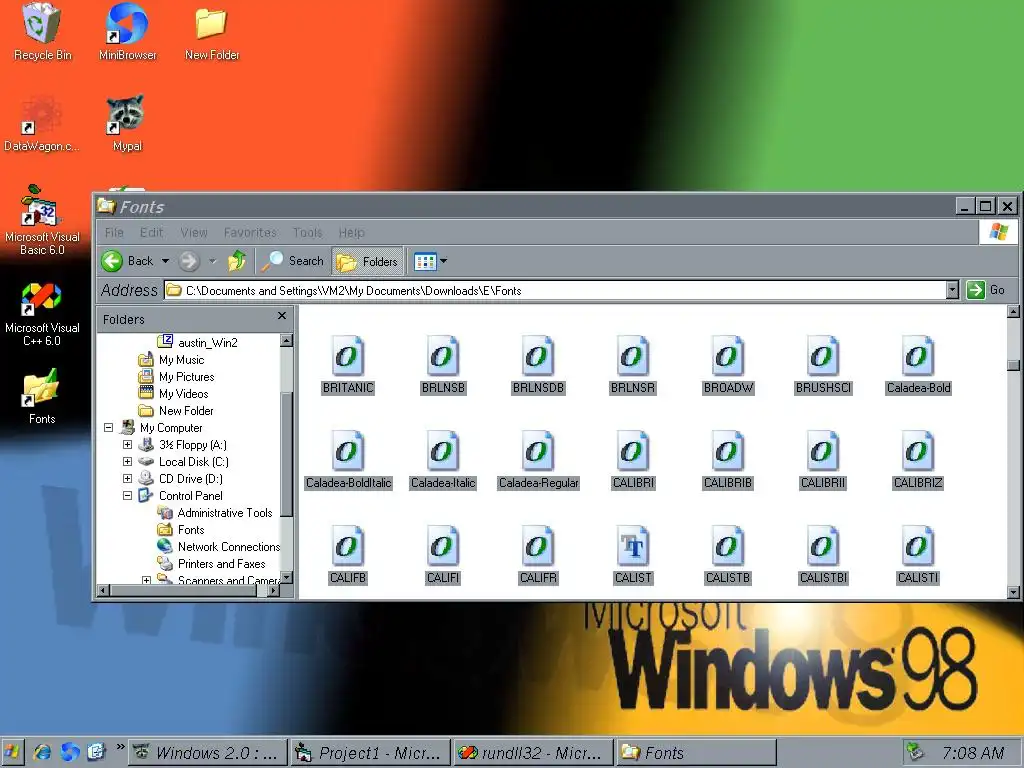
Task: Click the file list scroll down arrow
Action: point(1013,593)
